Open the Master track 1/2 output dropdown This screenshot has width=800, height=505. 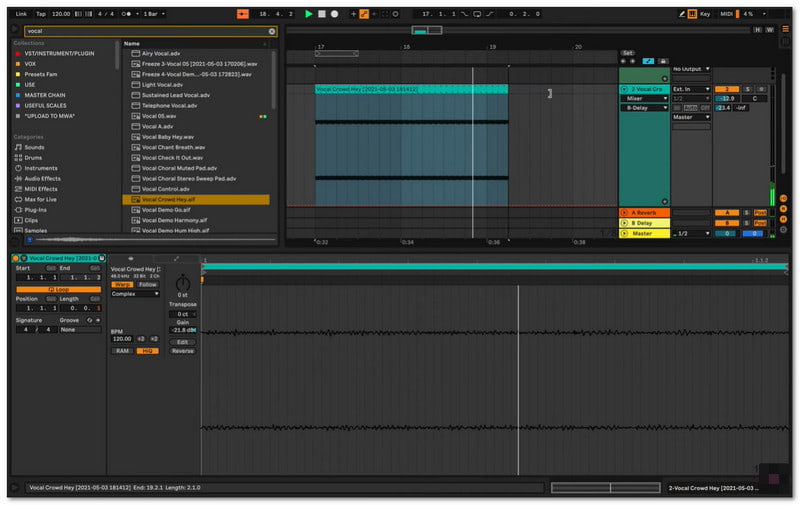[691, 233]
